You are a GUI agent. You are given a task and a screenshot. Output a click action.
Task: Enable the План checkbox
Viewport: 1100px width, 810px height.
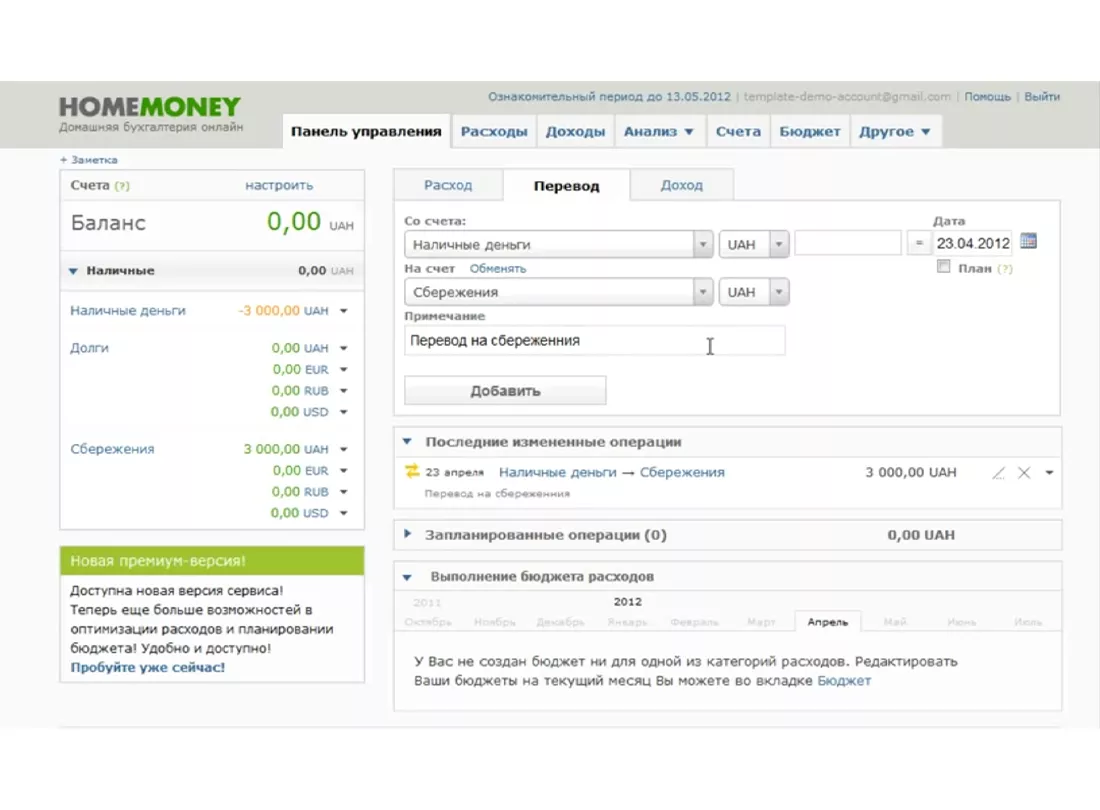[x=944, y=266]
